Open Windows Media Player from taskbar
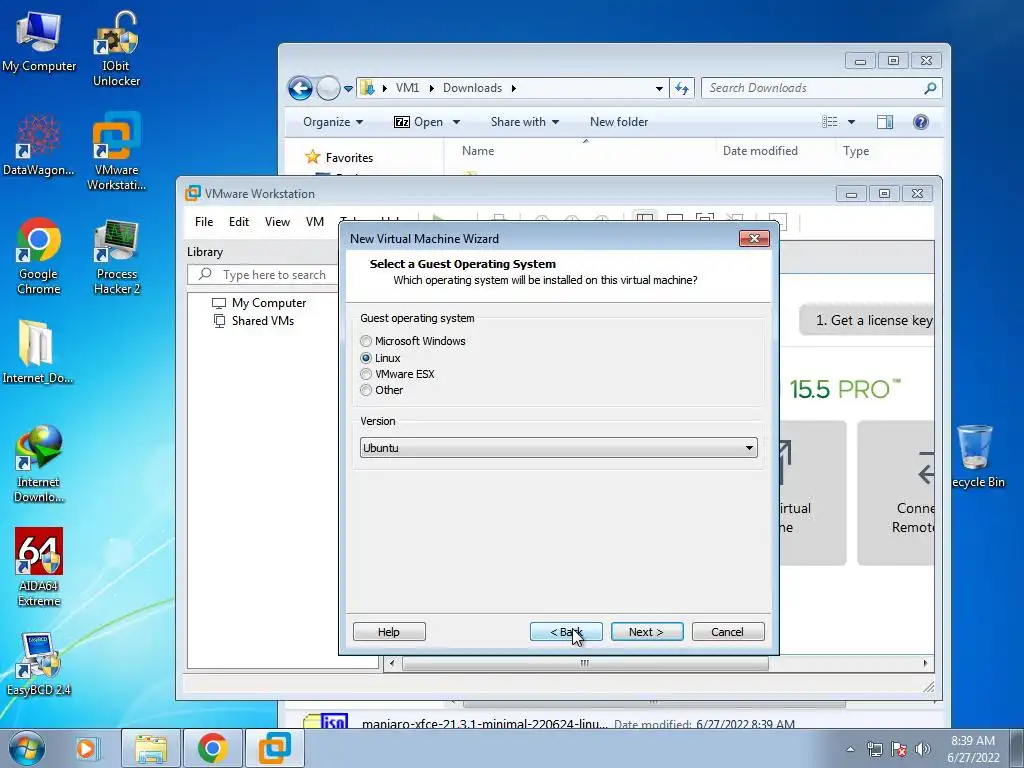The height and width of the screenshot is (768, 1024). 86,748
